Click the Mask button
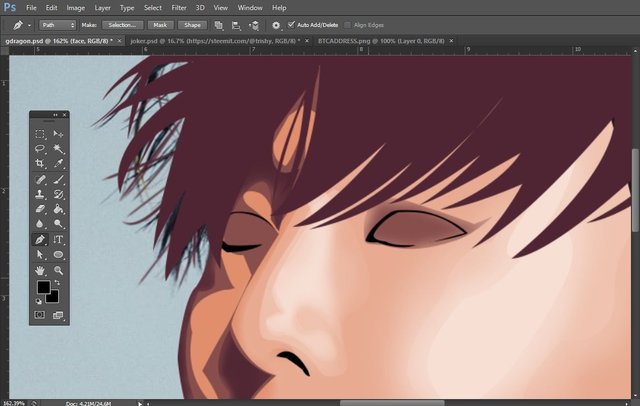 pos(160,23)
